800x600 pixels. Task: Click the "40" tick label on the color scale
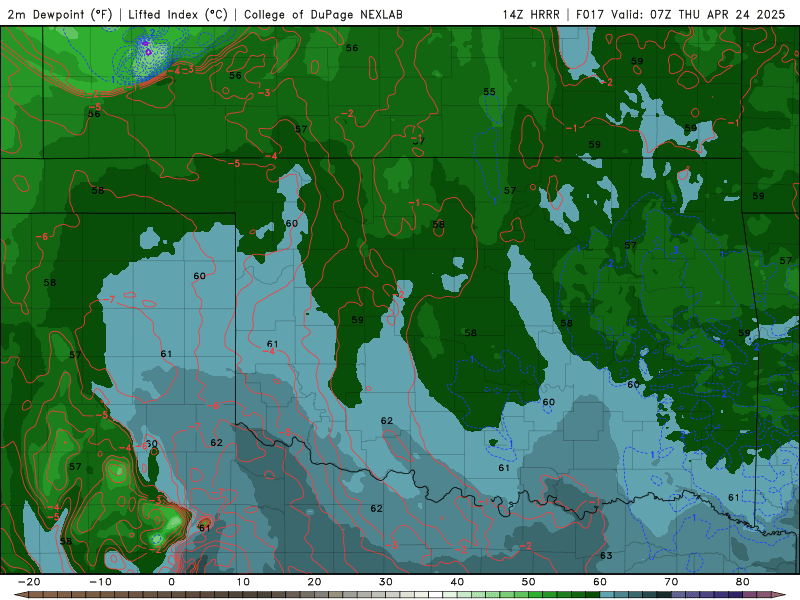tap(457, 582)
